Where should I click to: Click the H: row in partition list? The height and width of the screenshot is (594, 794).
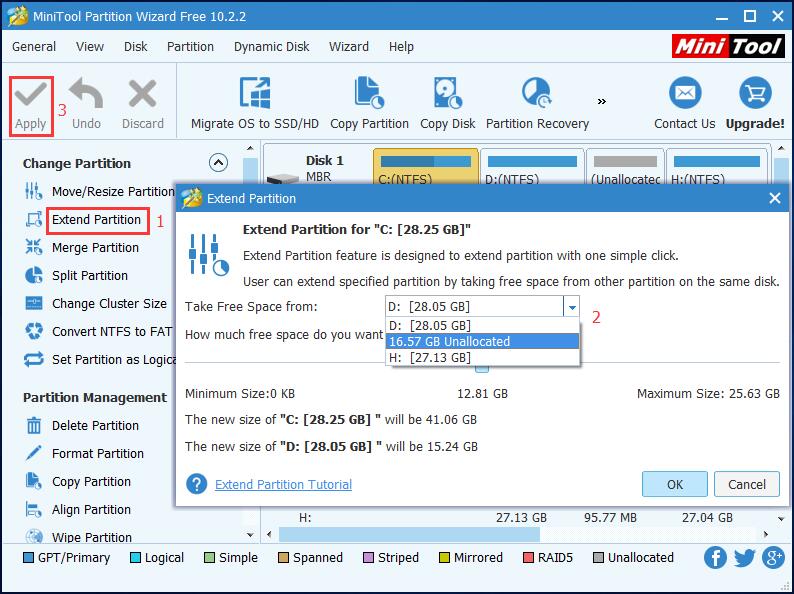(x=519, y=518)
